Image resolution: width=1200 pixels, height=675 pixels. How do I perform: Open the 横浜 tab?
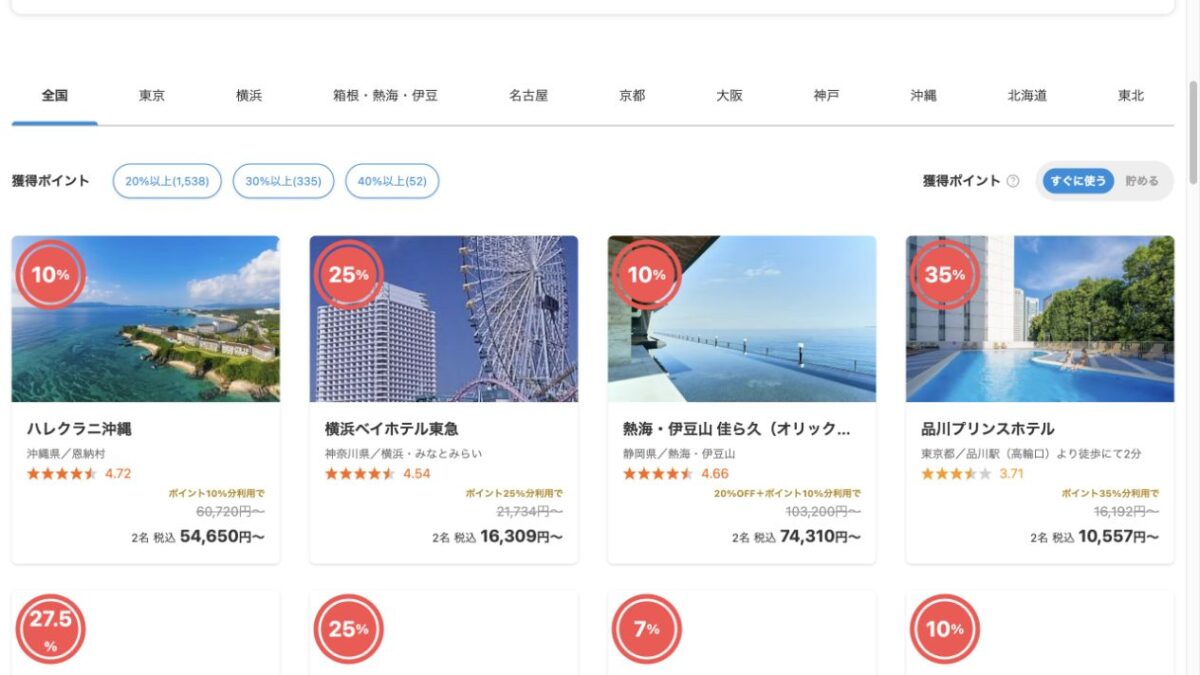249,96
